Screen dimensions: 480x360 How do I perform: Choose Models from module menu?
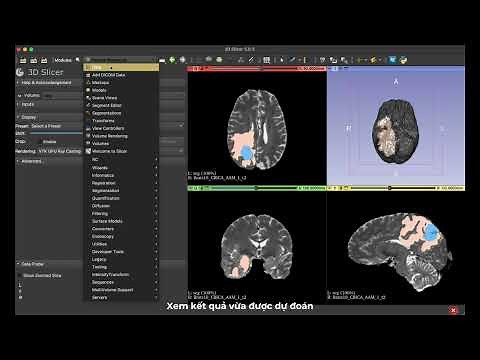pos(121,90)
